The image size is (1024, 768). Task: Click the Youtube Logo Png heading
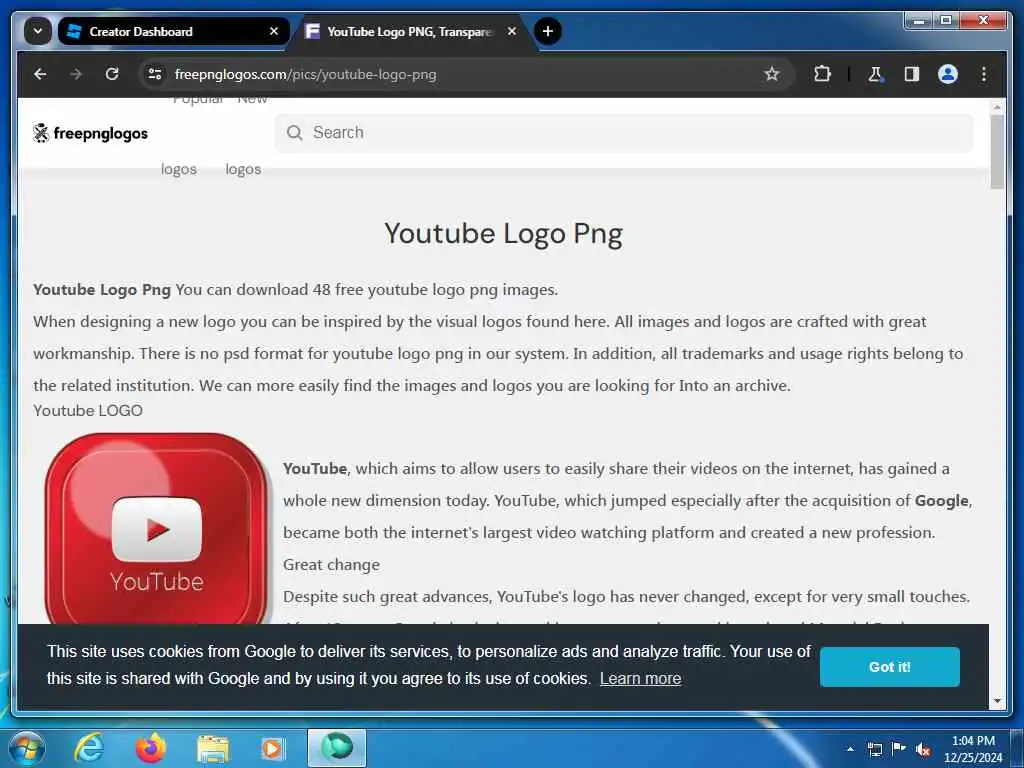504,234
